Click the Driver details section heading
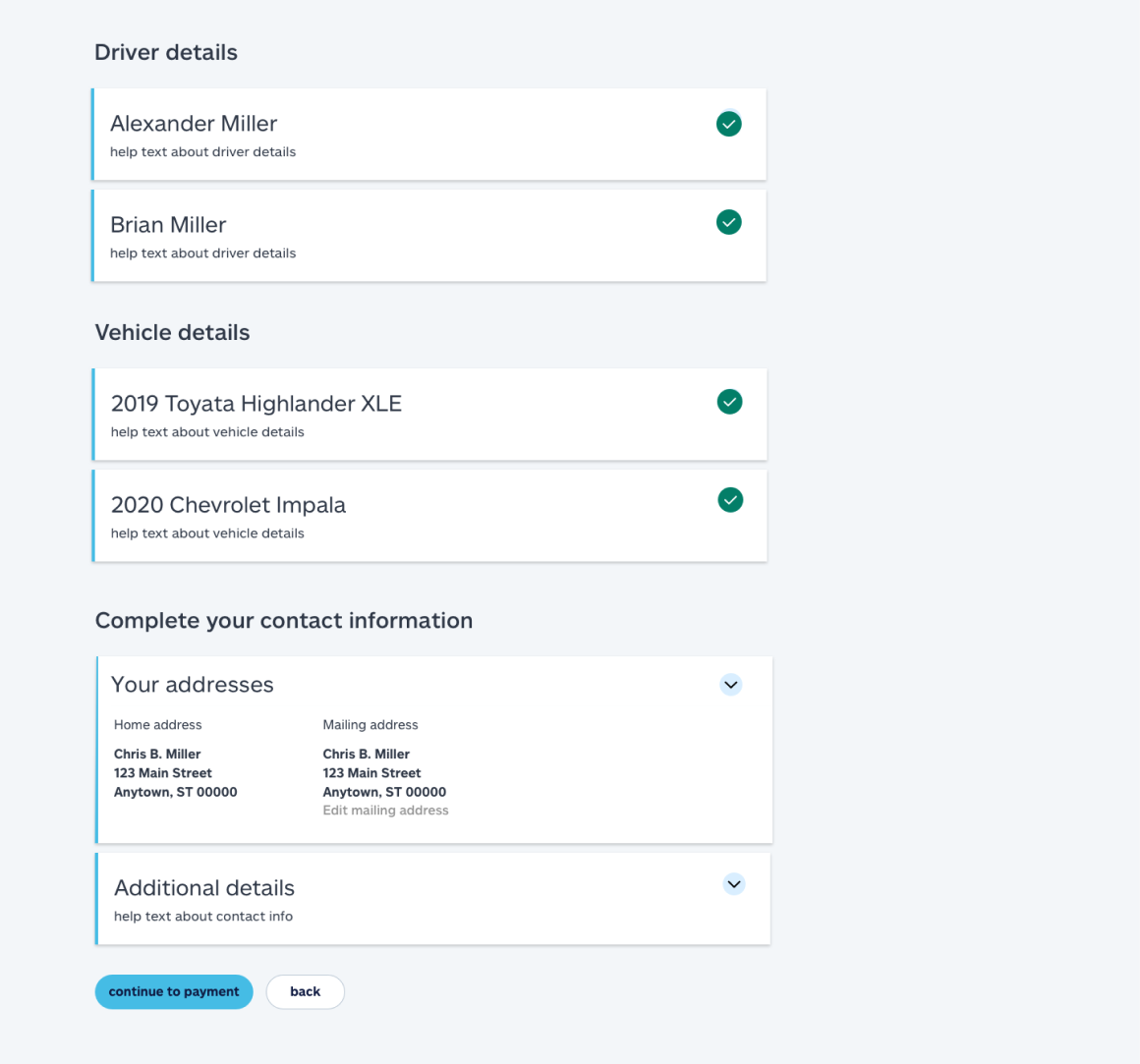Image resolution: width=1140 pixels, height=1064 pixels. (x=166, y=52)
